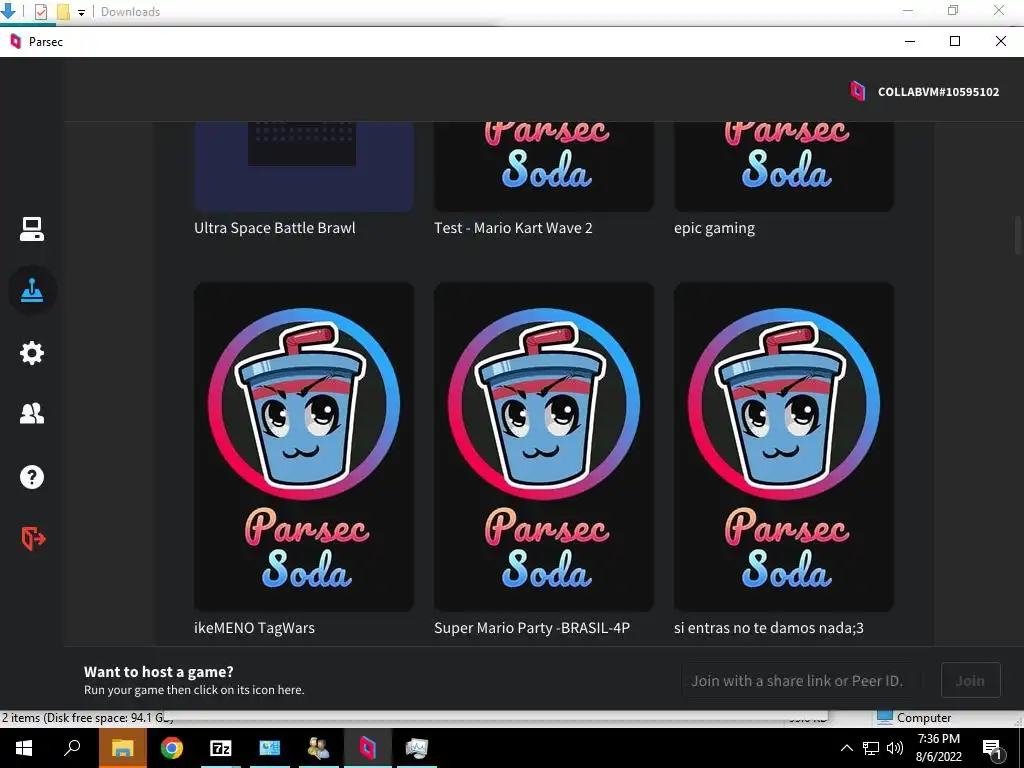Click the new folder icon in Downloads title bar

tap(63, 11)
